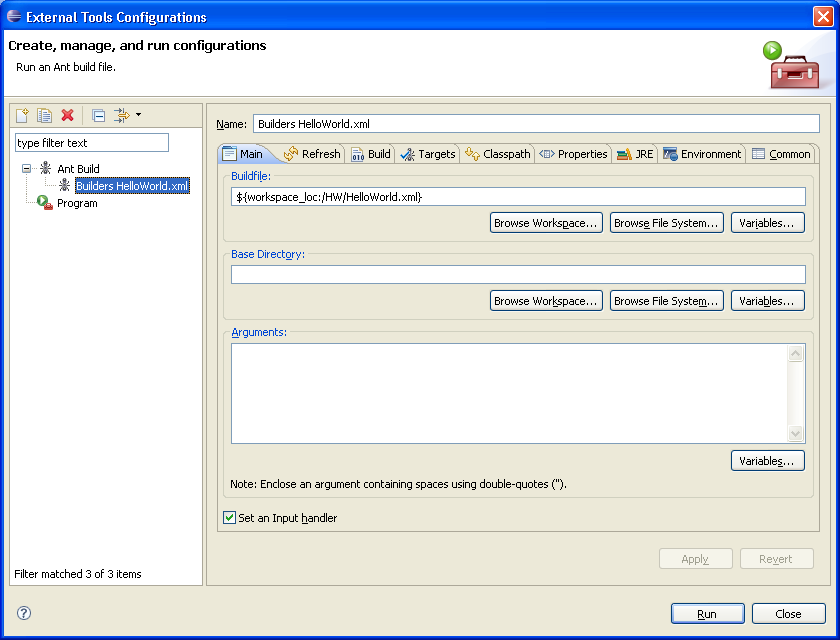Click Arguments scrollbar up arrow
This screenshot has width=840, height=640.
pos(796,353)
